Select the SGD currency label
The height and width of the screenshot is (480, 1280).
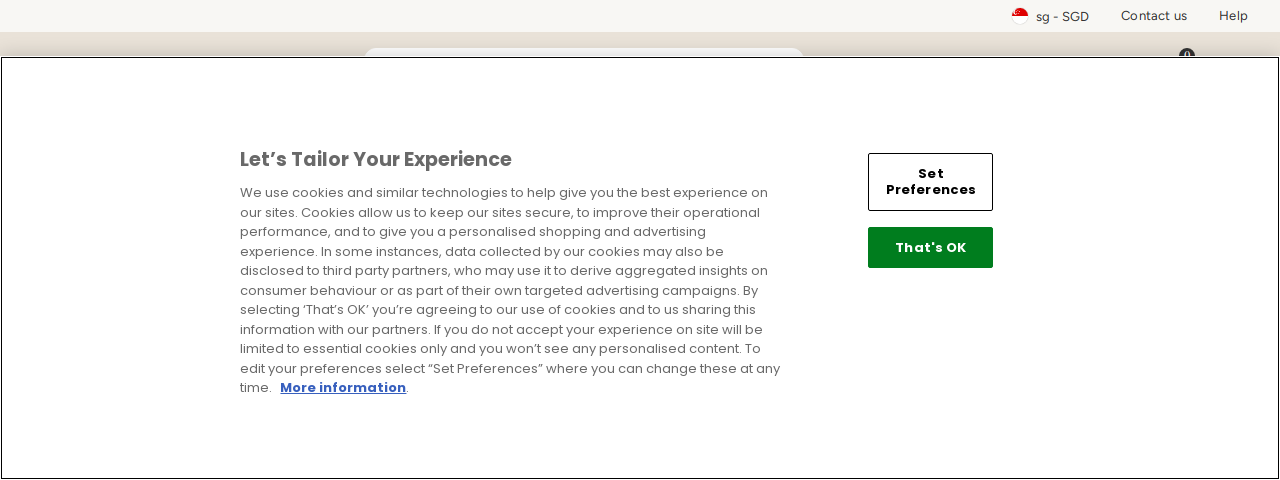(x=1075, y=16)
